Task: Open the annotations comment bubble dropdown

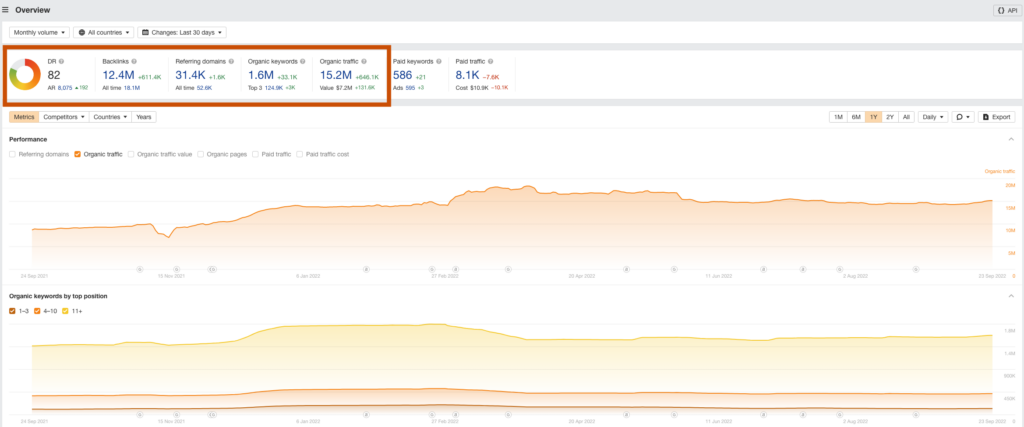Action: (x=962, y=117)
